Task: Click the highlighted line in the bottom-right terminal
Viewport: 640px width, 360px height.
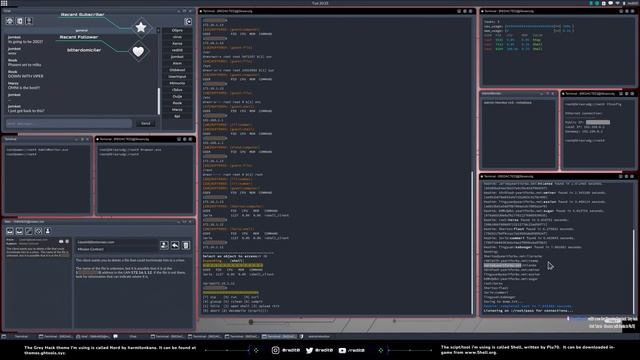Action: (x=502, y=265)
